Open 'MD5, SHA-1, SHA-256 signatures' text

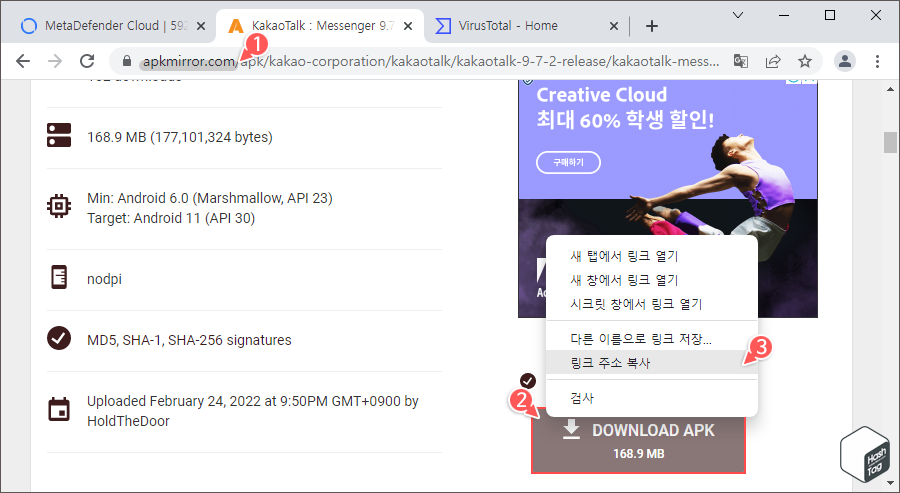tap(189, 340)
